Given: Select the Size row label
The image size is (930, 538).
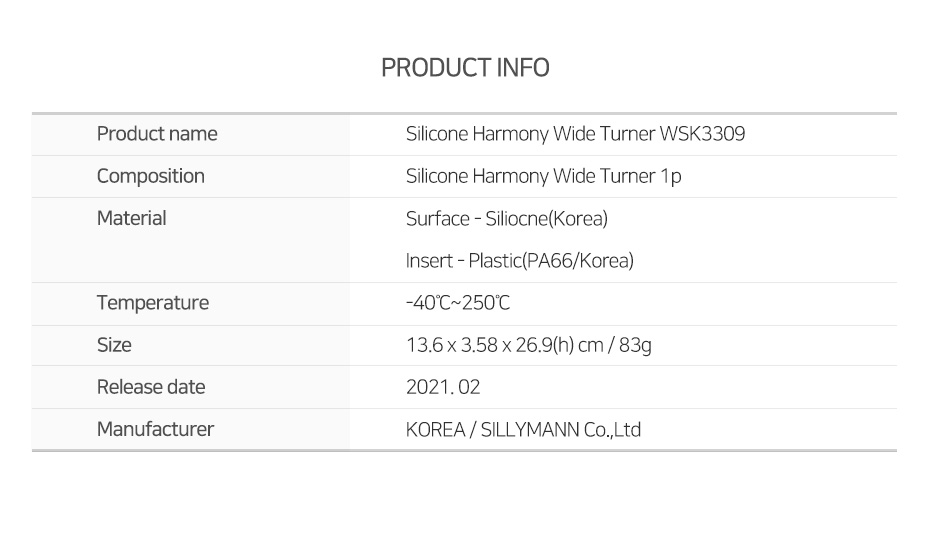Looking at the screenshot, I should pos(114,345).
